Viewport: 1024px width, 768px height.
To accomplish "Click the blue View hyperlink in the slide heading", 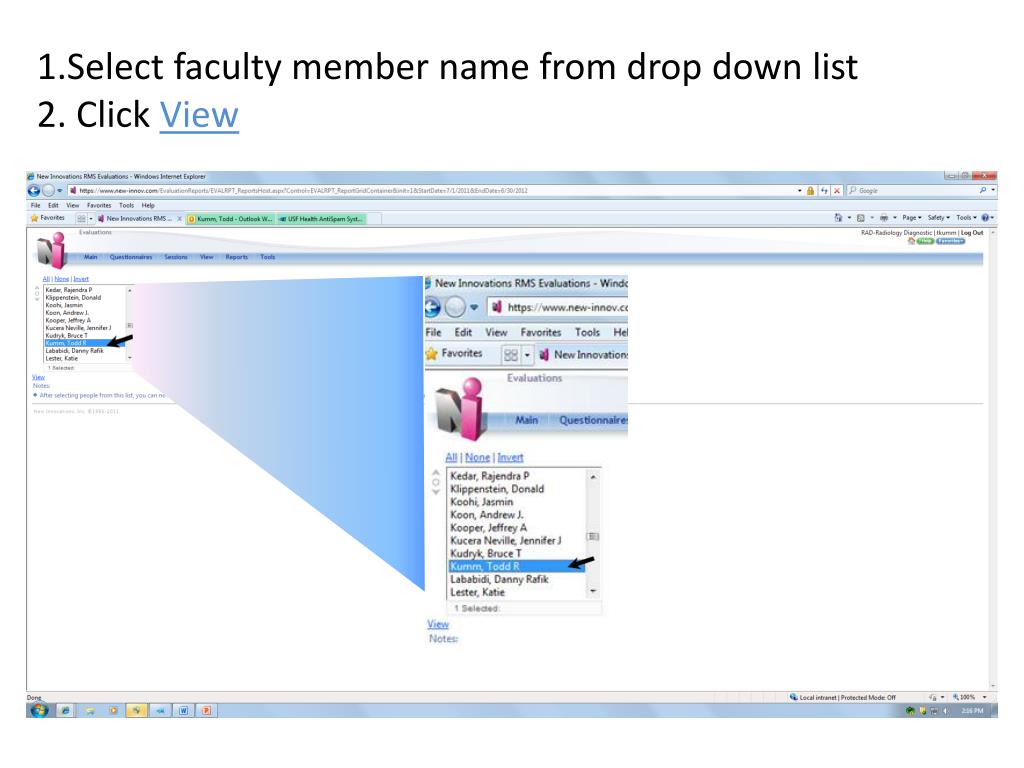I will pos(199,116).
